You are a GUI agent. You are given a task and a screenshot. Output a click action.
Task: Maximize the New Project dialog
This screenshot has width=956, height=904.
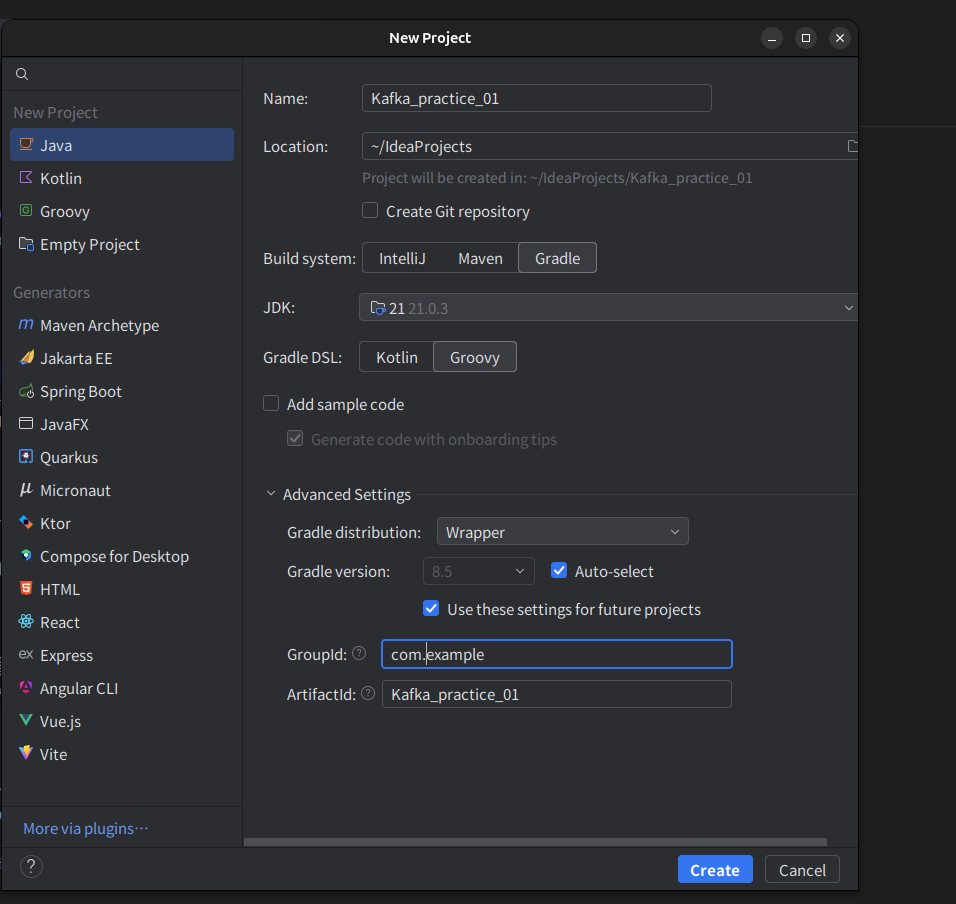pos(805,38)
